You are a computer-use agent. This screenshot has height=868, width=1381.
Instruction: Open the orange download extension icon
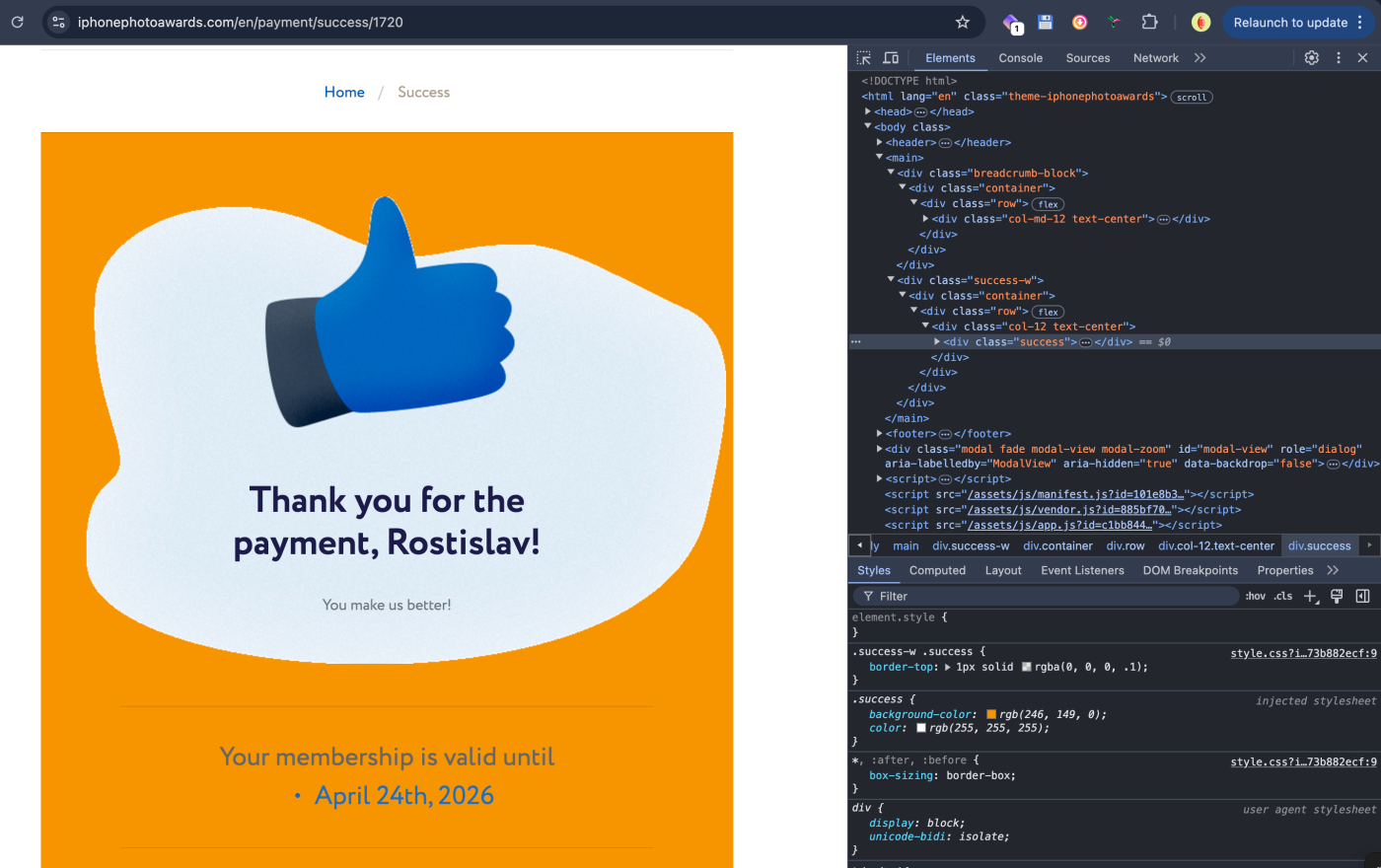click(x=1080, y=22)
